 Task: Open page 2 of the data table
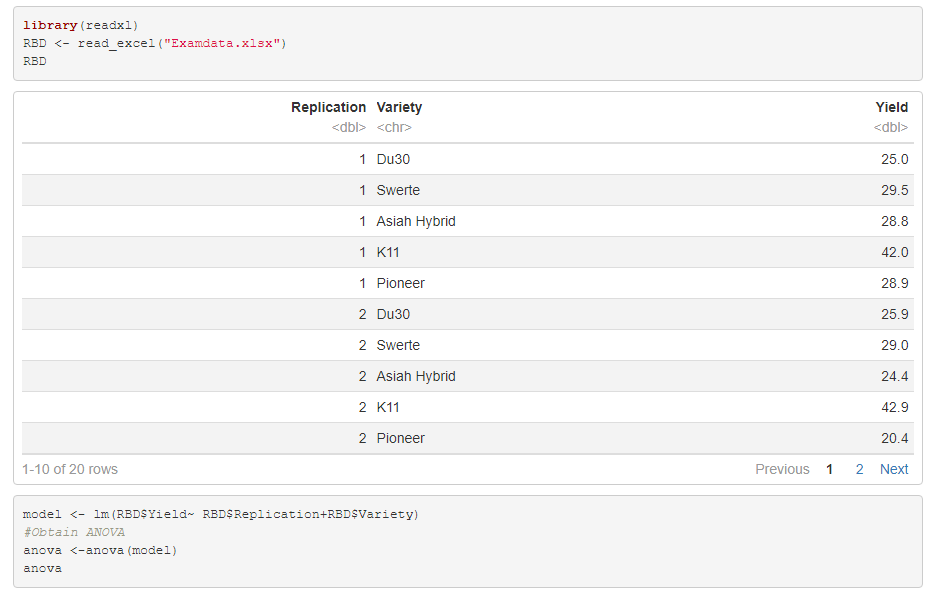859,469
